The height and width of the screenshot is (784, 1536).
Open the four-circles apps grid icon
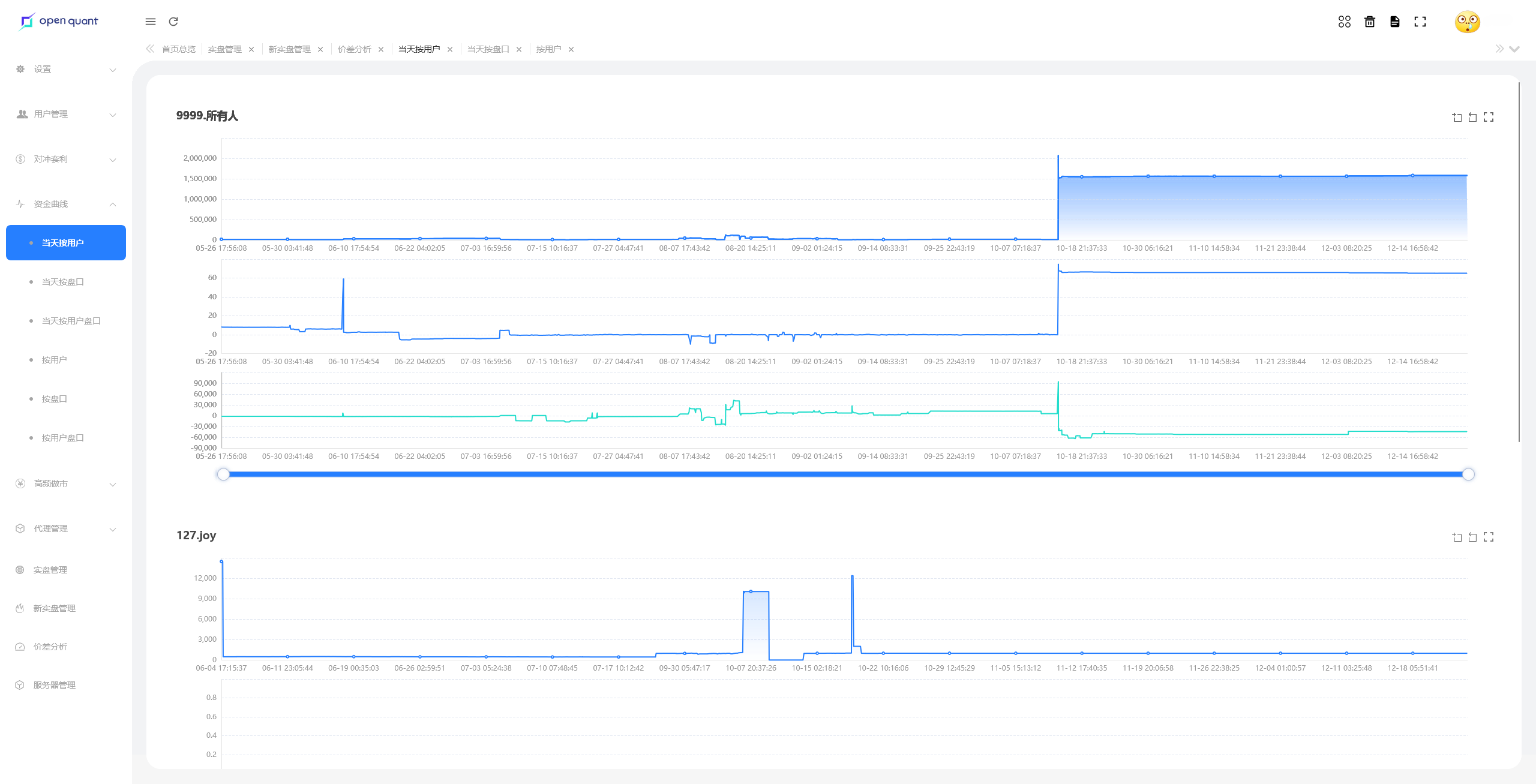[1344, 22]
